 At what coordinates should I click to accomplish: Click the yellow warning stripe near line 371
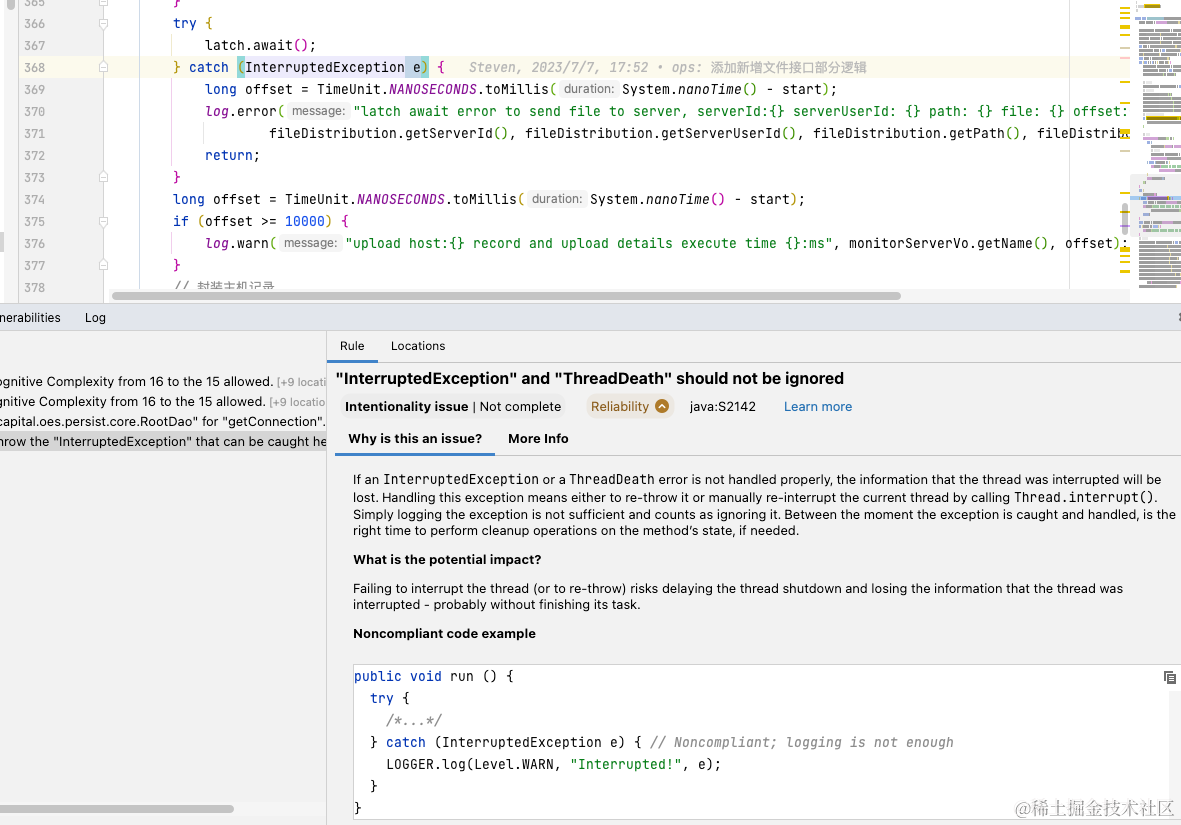(x=1125, y=134)
